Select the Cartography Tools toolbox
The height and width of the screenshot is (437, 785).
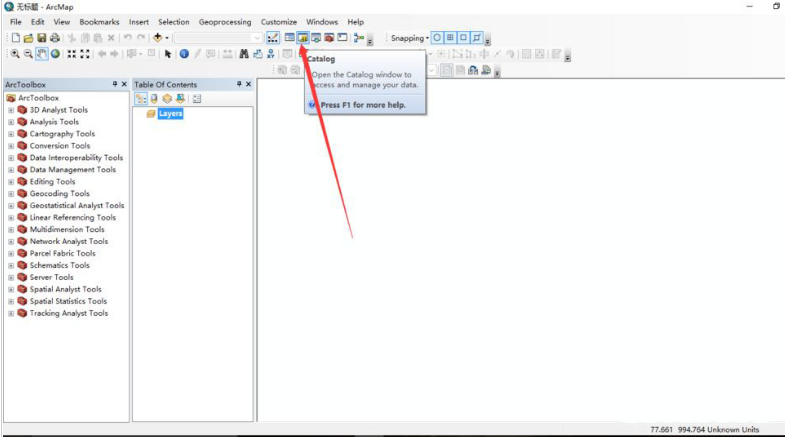coord(62,134)
